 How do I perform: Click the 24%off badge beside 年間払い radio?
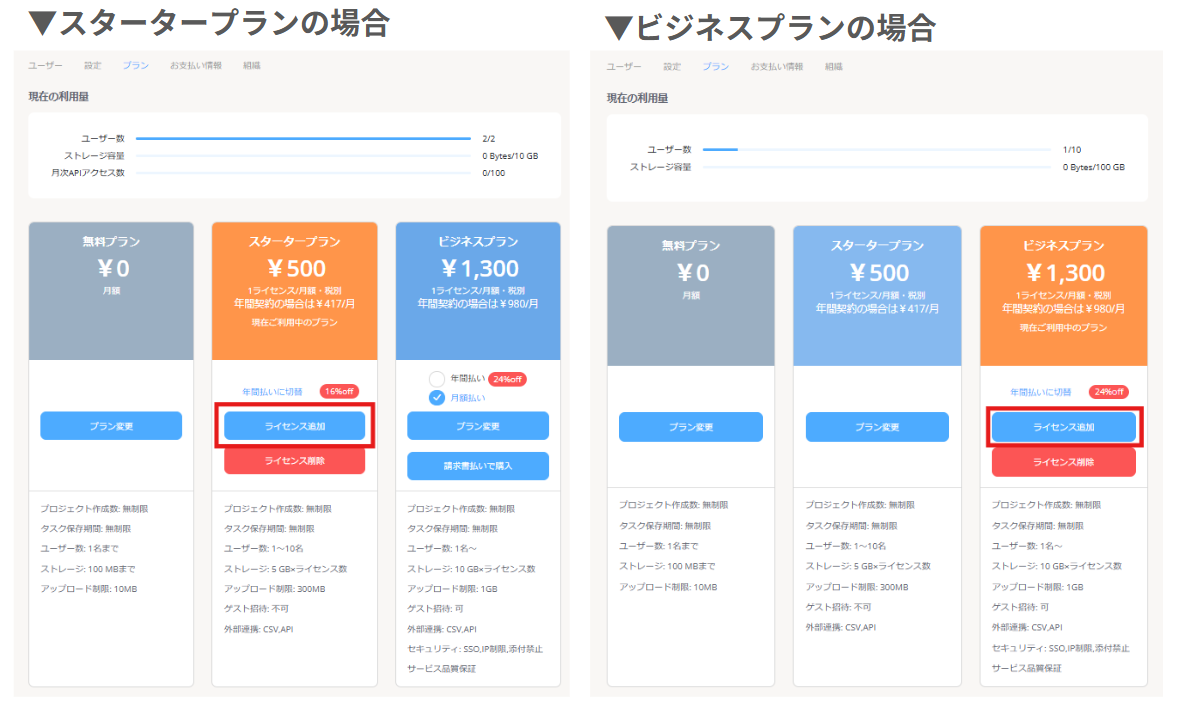point(508,379)
